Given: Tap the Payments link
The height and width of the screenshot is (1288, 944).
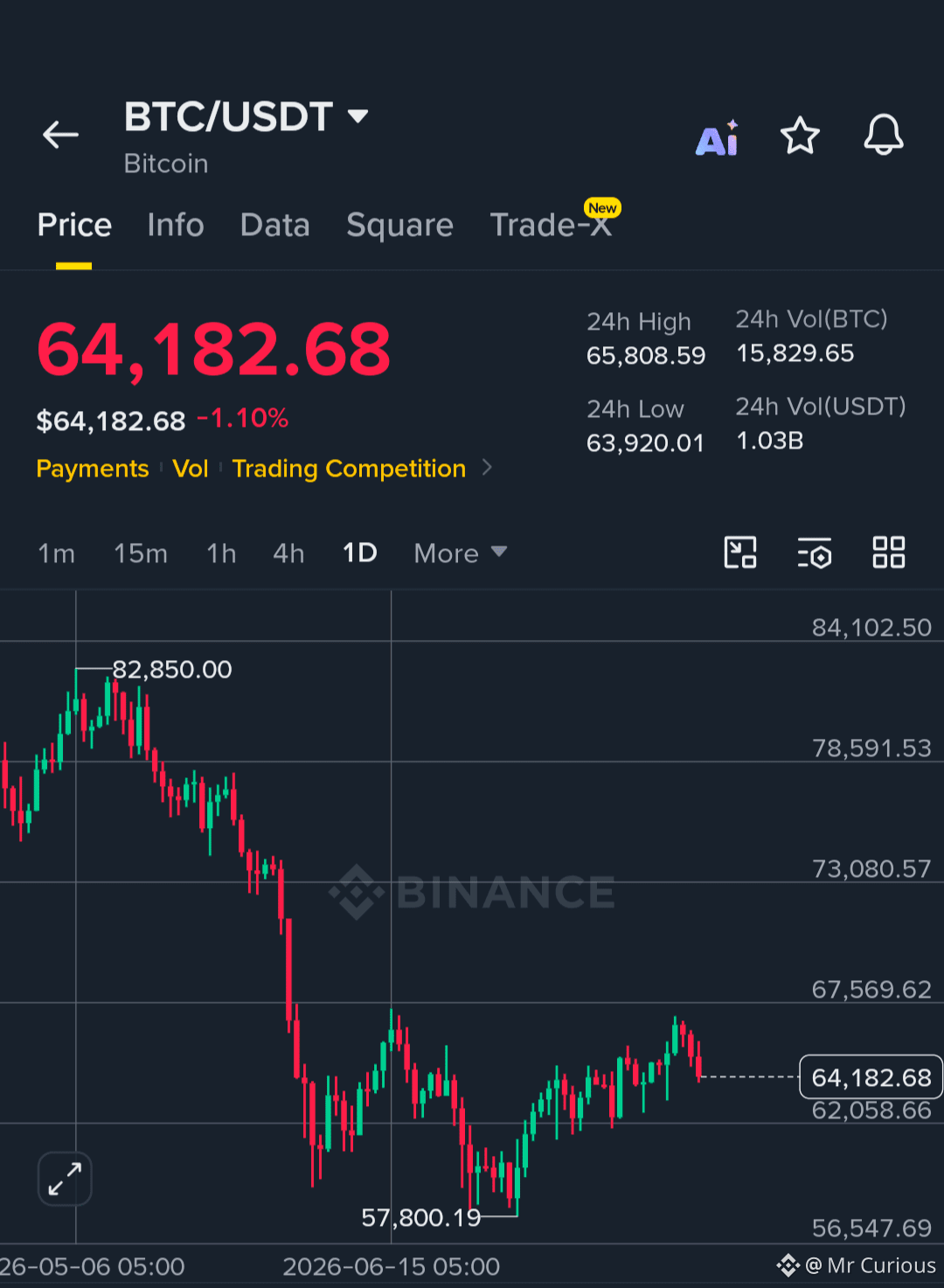Looking at the screenshot, I should click(93, 469).
